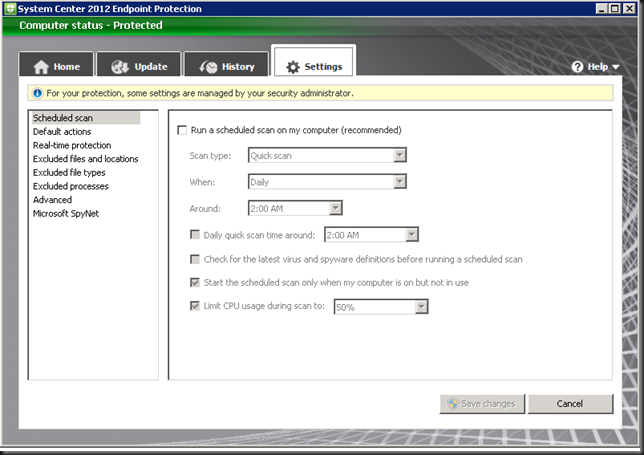This screenshot has height=455, width=644.
Task: Select Excluded files and locations
Action: point(85,159)
